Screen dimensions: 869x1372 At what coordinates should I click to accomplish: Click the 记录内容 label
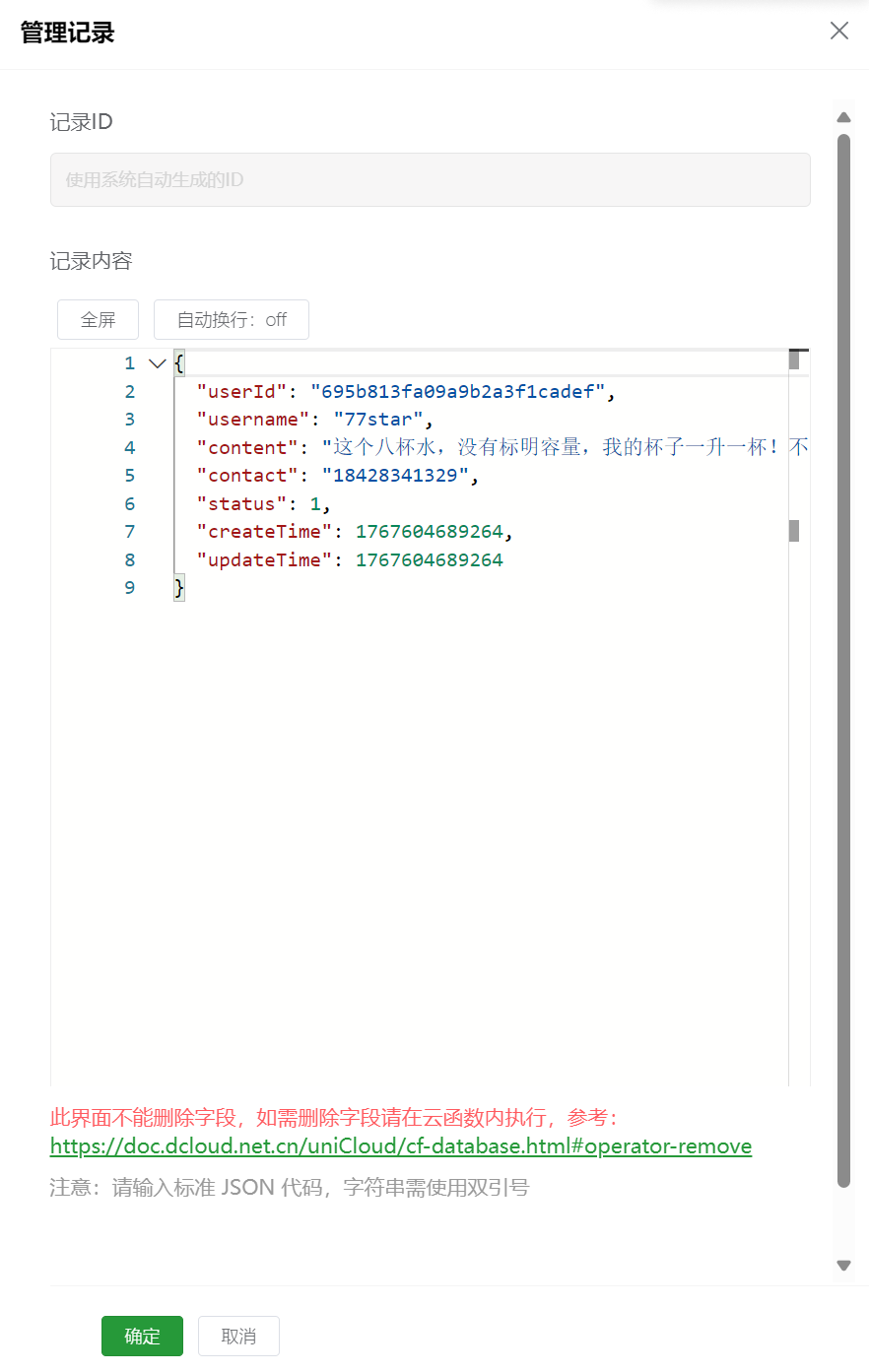pyautogui.click(x=91, y=261)
